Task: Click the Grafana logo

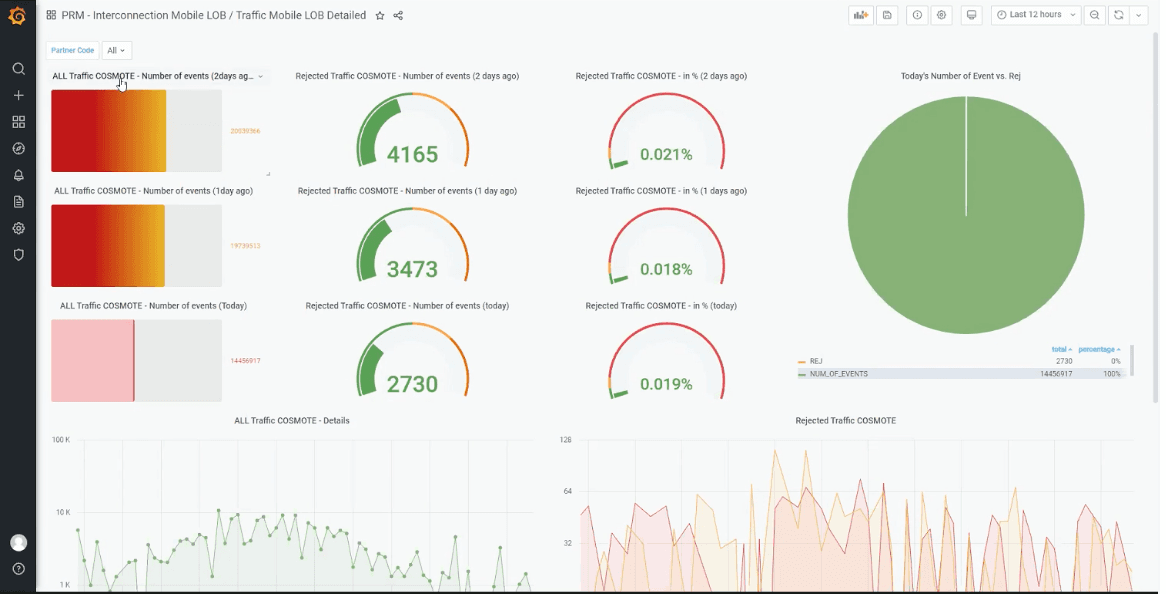Action: 16,15
